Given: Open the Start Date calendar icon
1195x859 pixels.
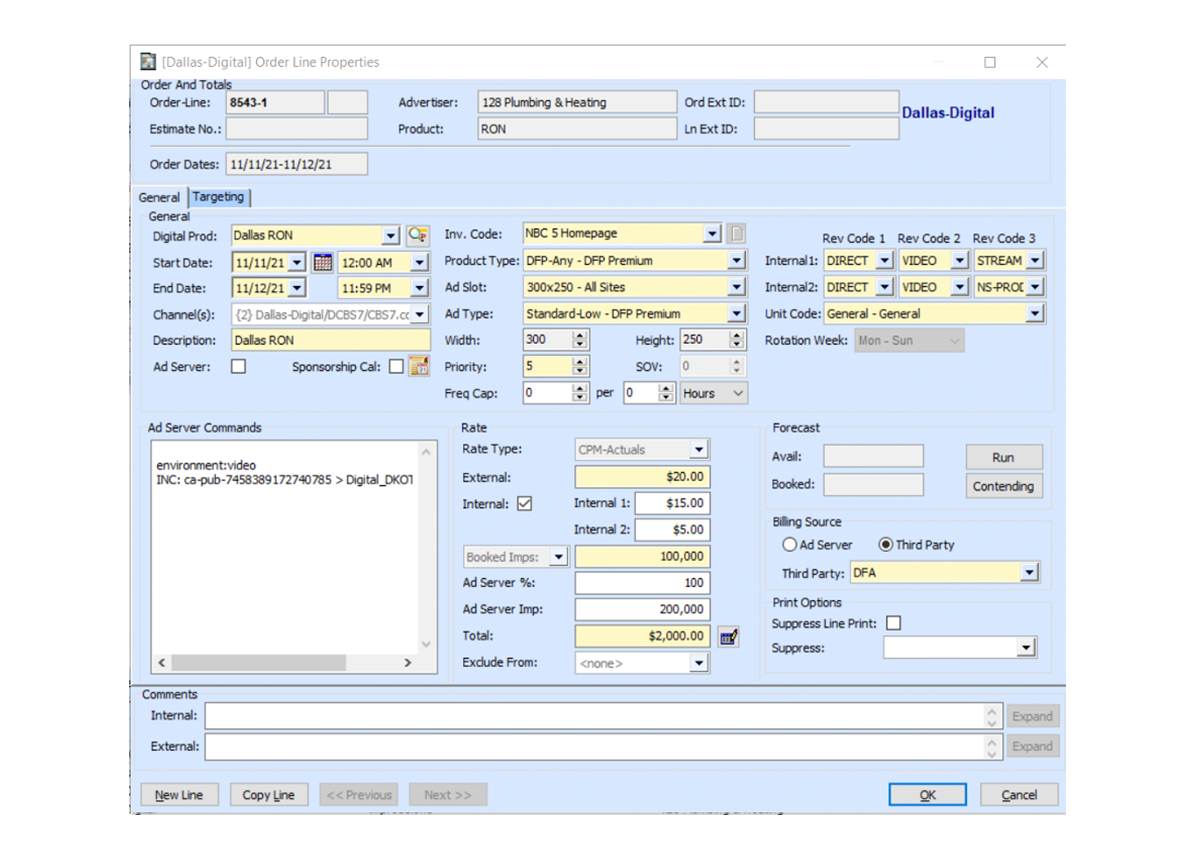Looking at the screenshot, I should click(x=322, y=263).
